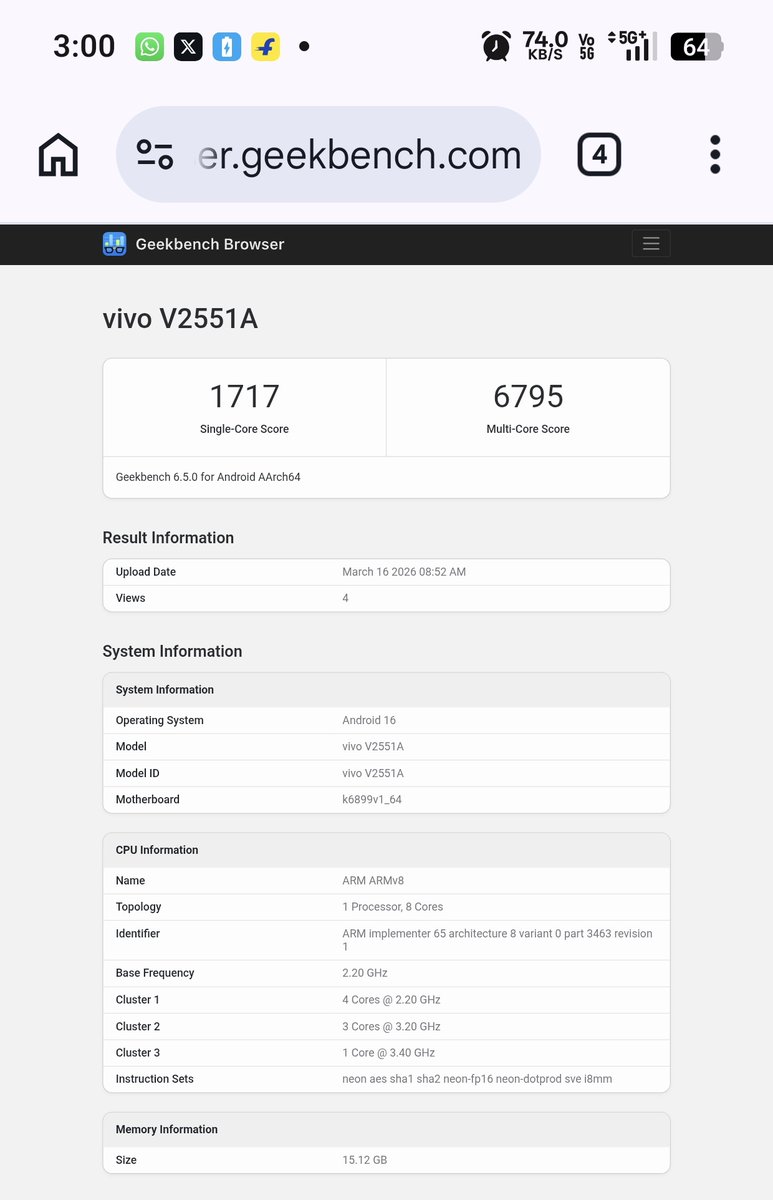
Task: Select upload date March 16 2026 08:52 AM
Action: coord(404,572)
